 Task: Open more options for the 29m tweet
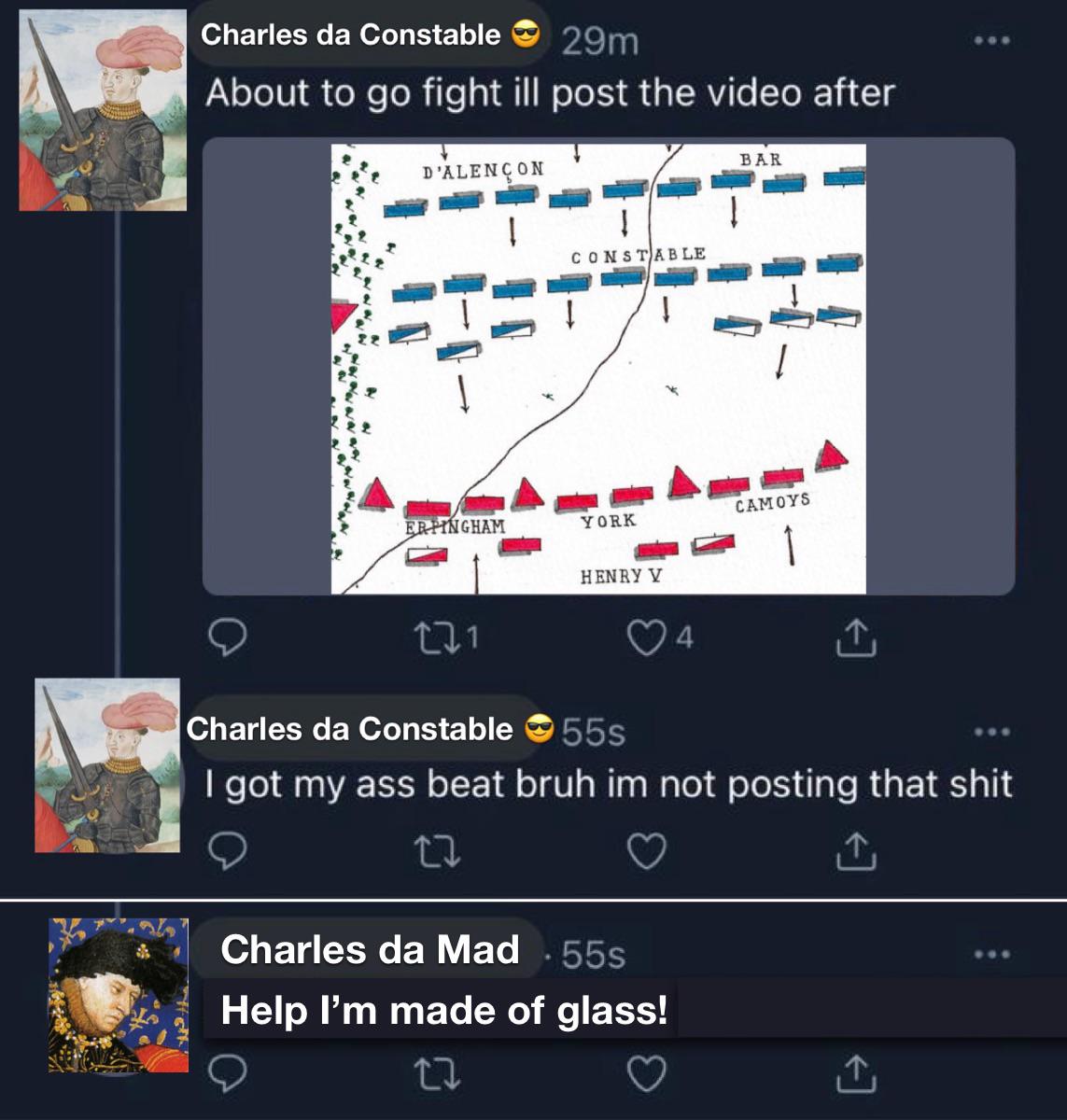[x=991, y=41]
